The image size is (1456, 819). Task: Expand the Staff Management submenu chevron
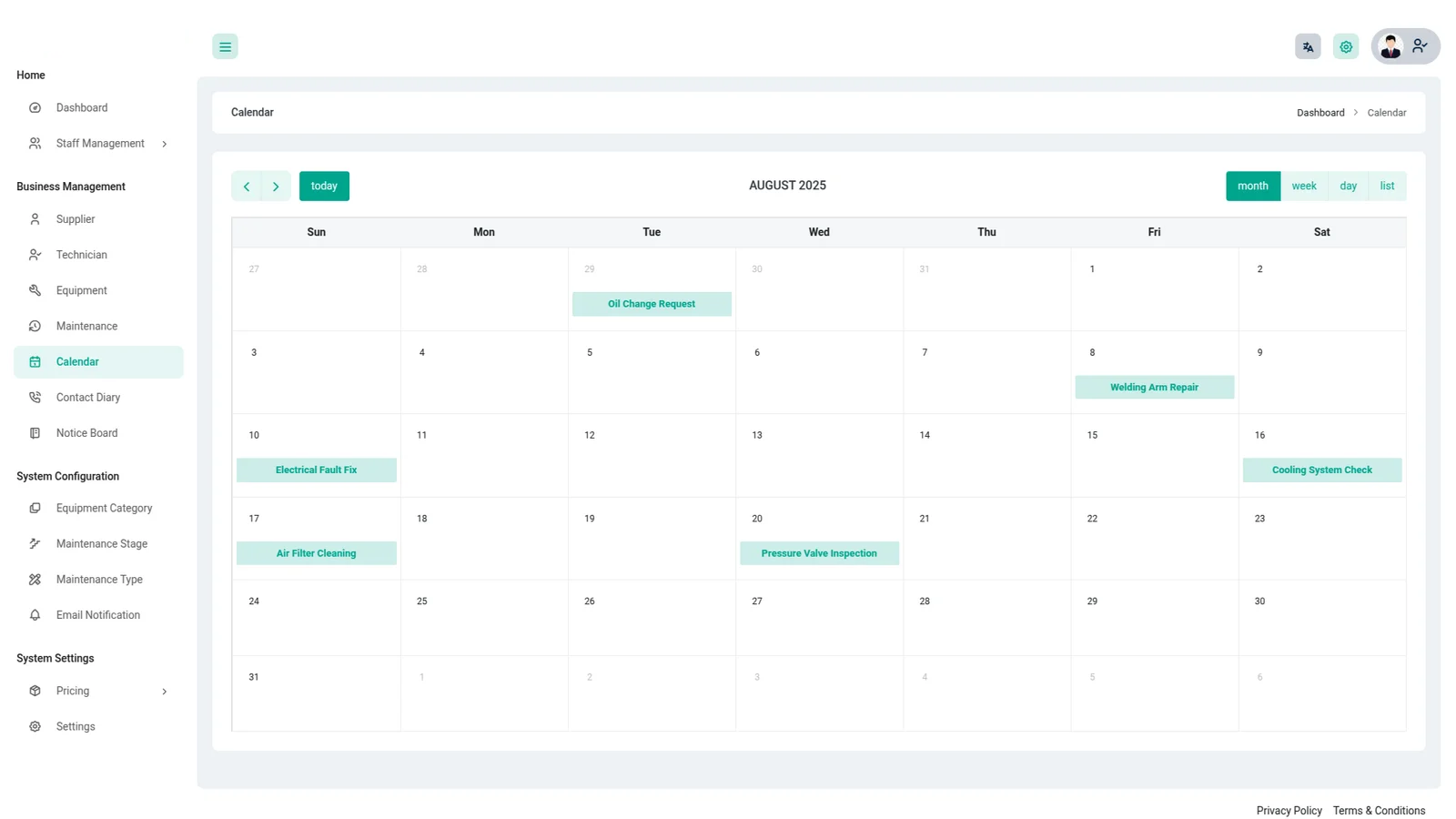point(165,144)
